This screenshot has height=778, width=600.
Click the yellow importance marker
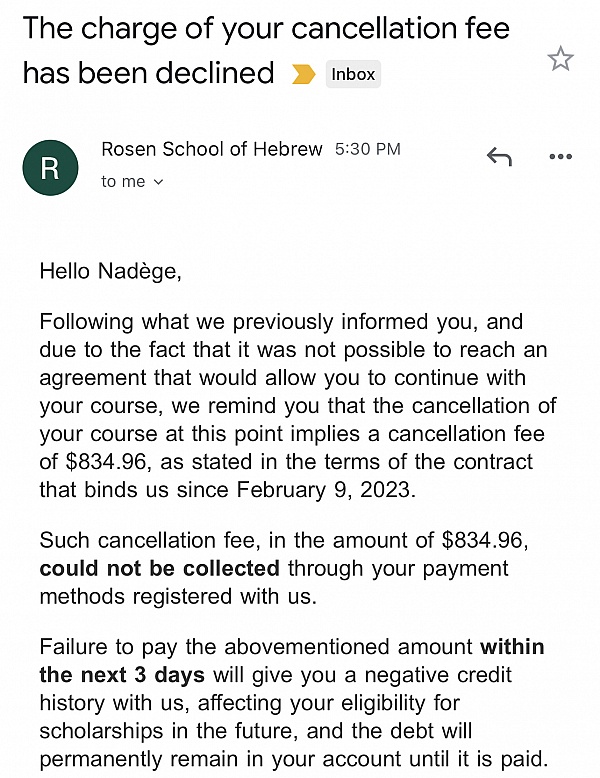(x=303, y=74)
